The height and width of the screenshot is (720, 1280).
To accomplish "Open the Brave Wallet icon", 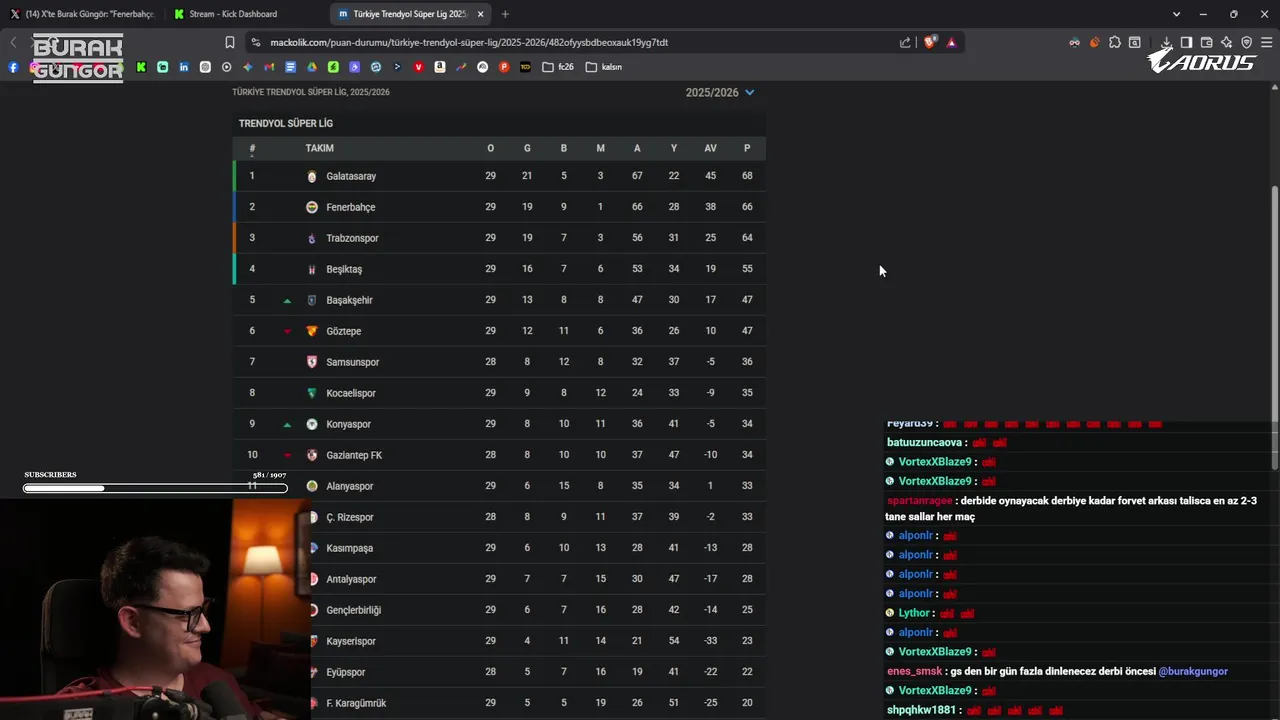I will point(1206,42).
